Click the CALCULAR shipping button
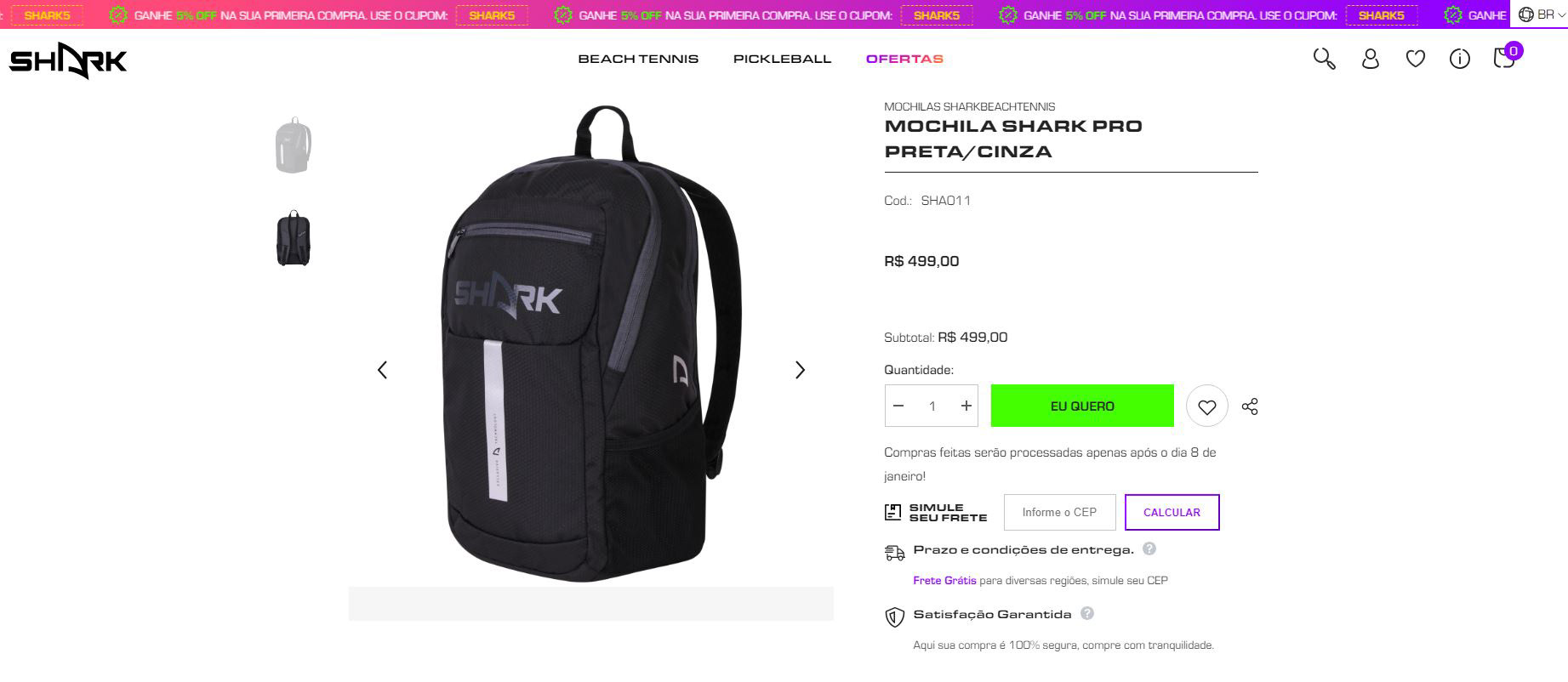The image size is (1568, 682). point(1172,512)
